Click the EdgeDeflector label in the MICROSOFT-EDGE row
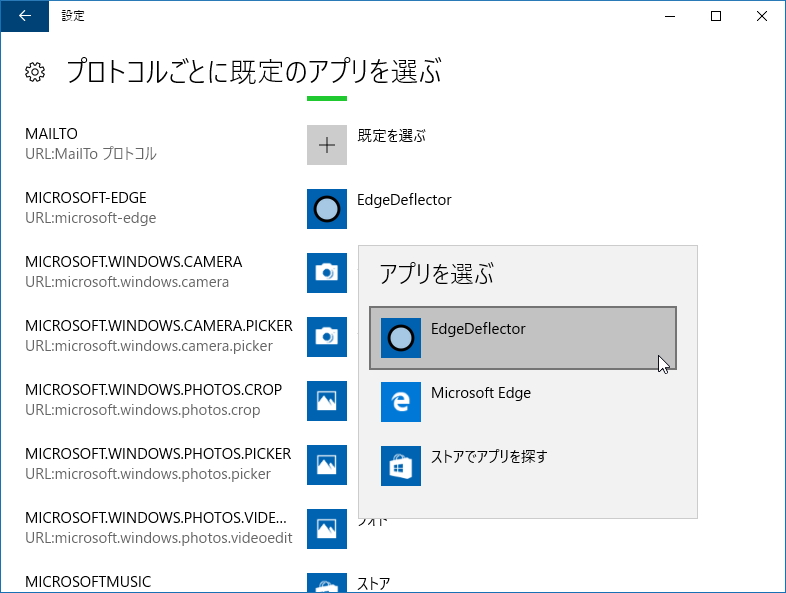786x593 pixels. coord(404,200)
